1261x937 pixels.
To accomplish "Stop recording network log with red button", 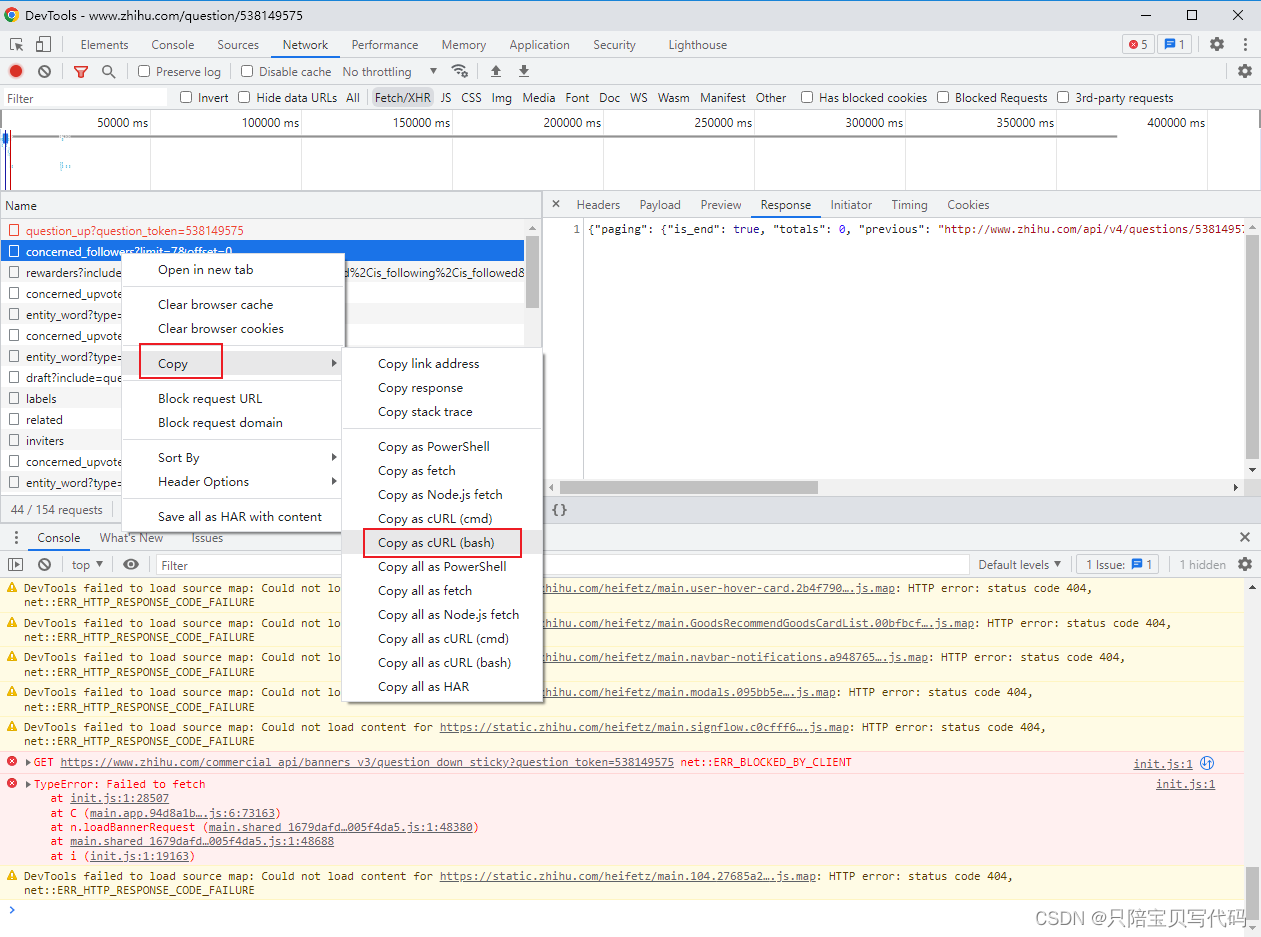I will point(16,71).
